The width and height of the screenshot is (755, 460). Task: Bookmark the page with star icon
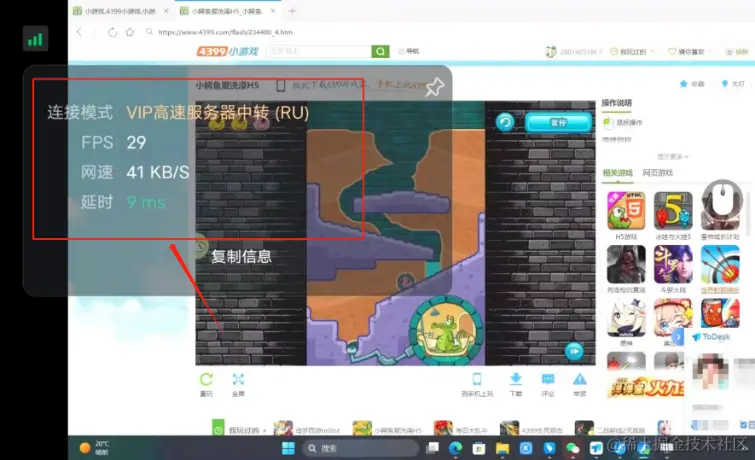click(x=130, y=32)
